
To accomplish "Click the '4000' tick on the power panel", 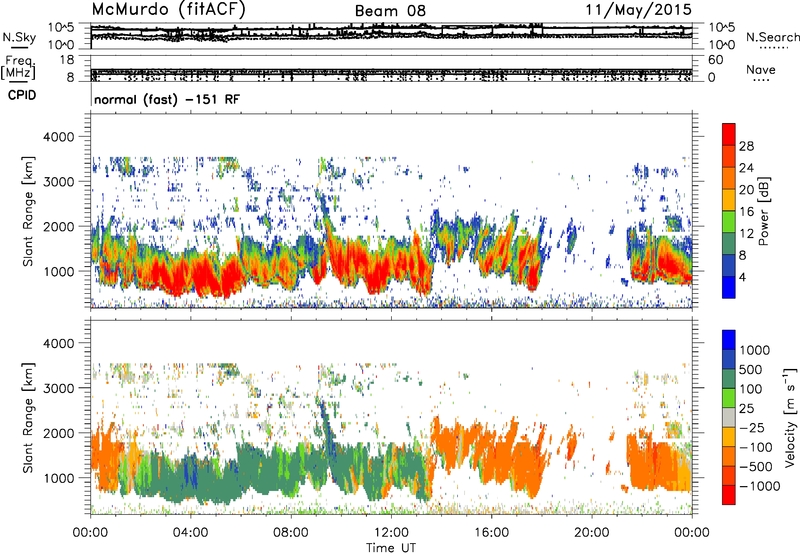I will (x=59, y=137).
